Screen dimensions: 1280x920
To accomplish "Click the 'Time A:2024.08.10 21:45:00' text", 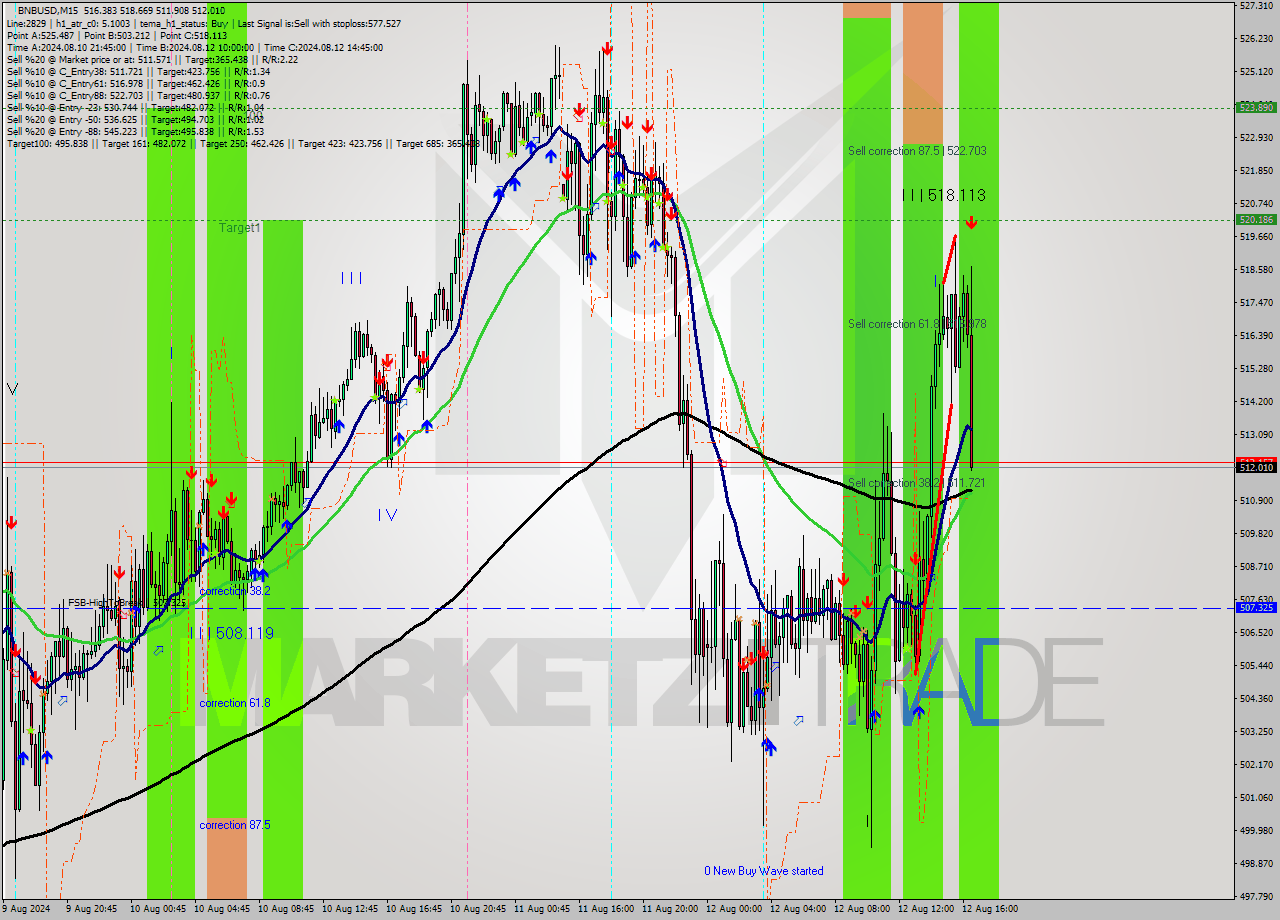I will click(66, 47).
